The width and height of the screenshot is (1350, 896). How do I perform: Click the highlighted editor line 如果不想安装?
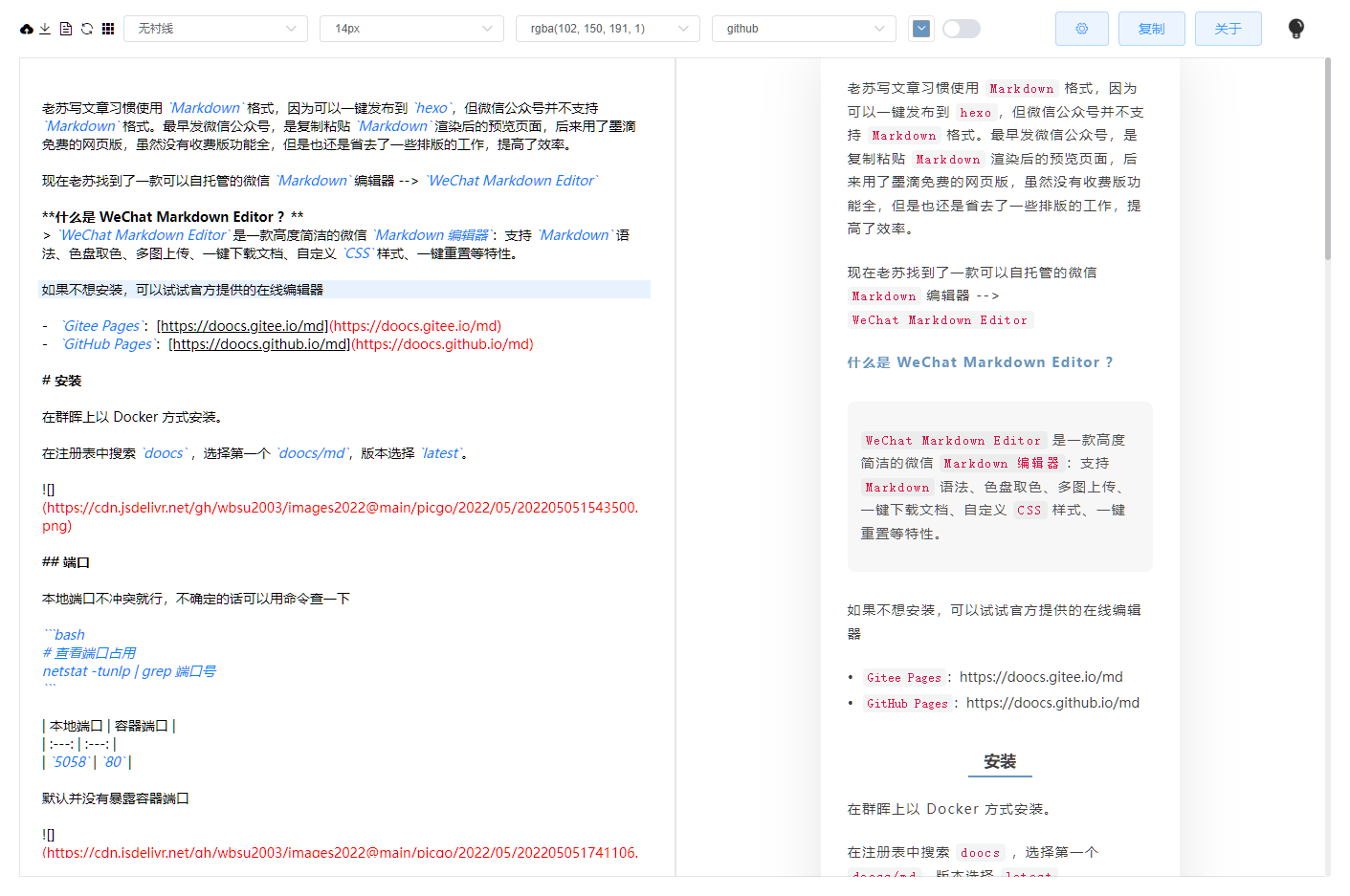(x=344, y=290)
